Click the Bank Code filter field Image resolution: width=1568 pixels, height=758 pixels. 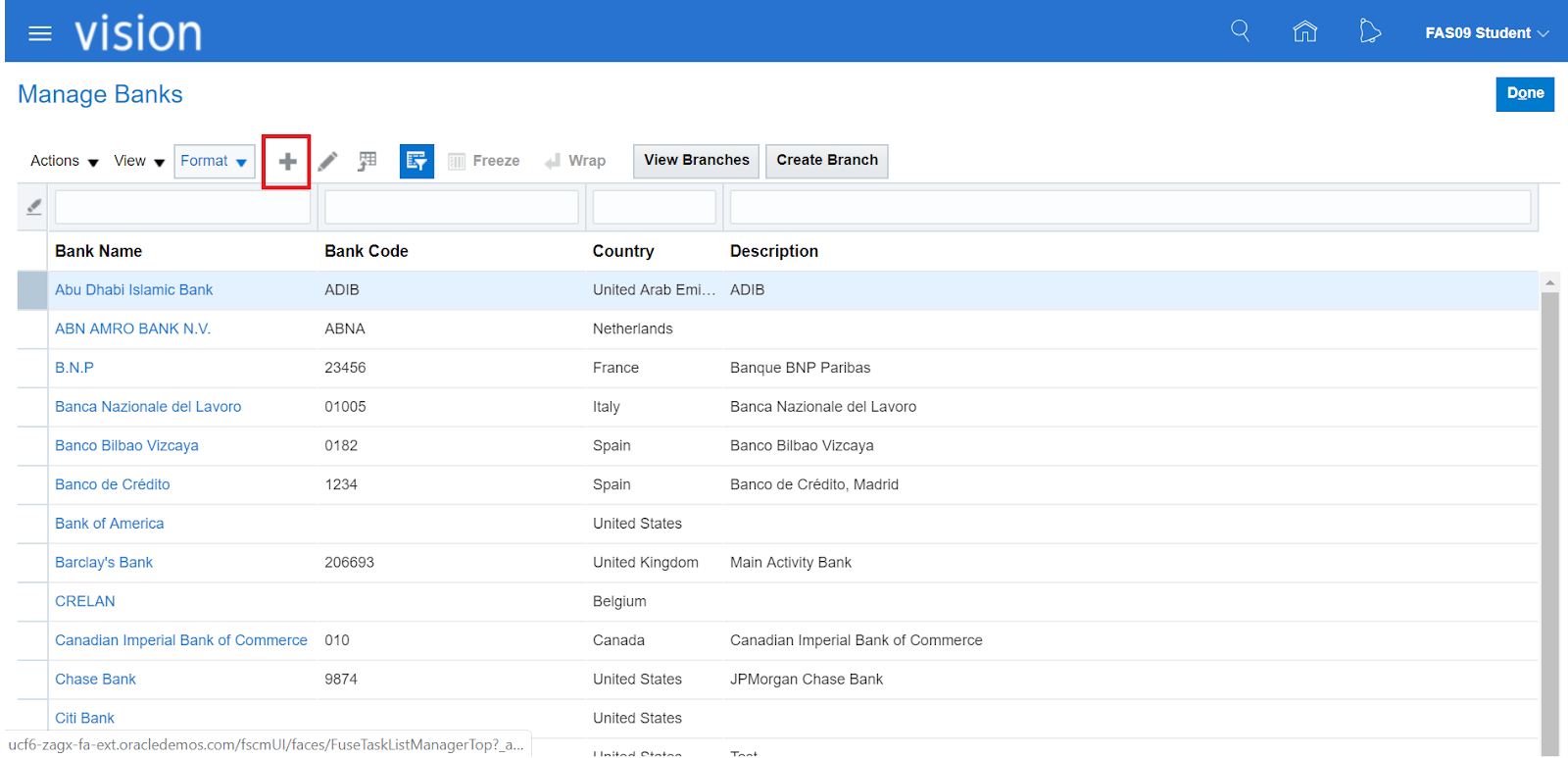(x=452, y=207)
